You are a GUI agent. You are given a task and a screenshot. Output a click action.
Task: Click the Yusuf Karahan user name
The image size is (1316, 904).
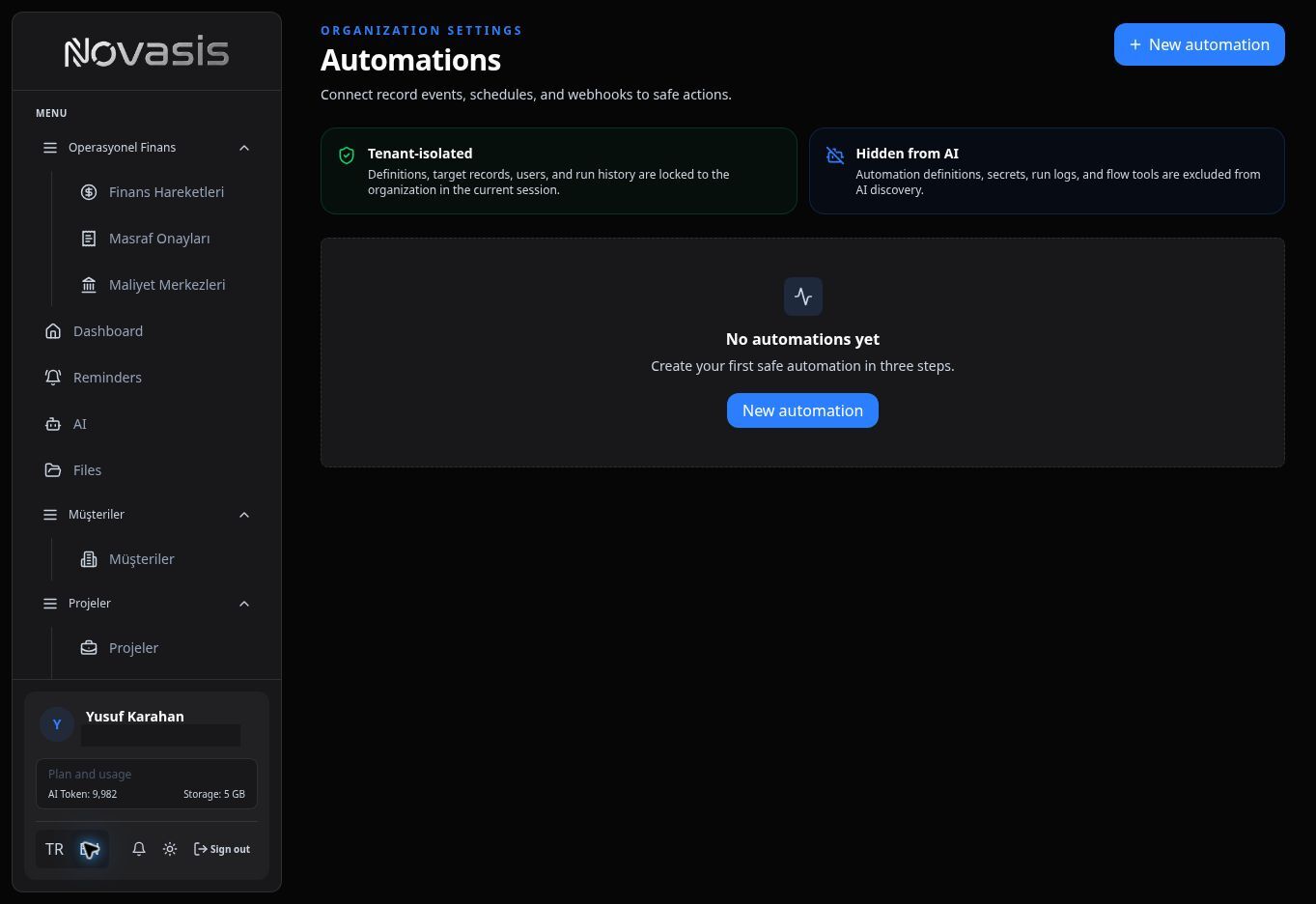tap(135, 717)
